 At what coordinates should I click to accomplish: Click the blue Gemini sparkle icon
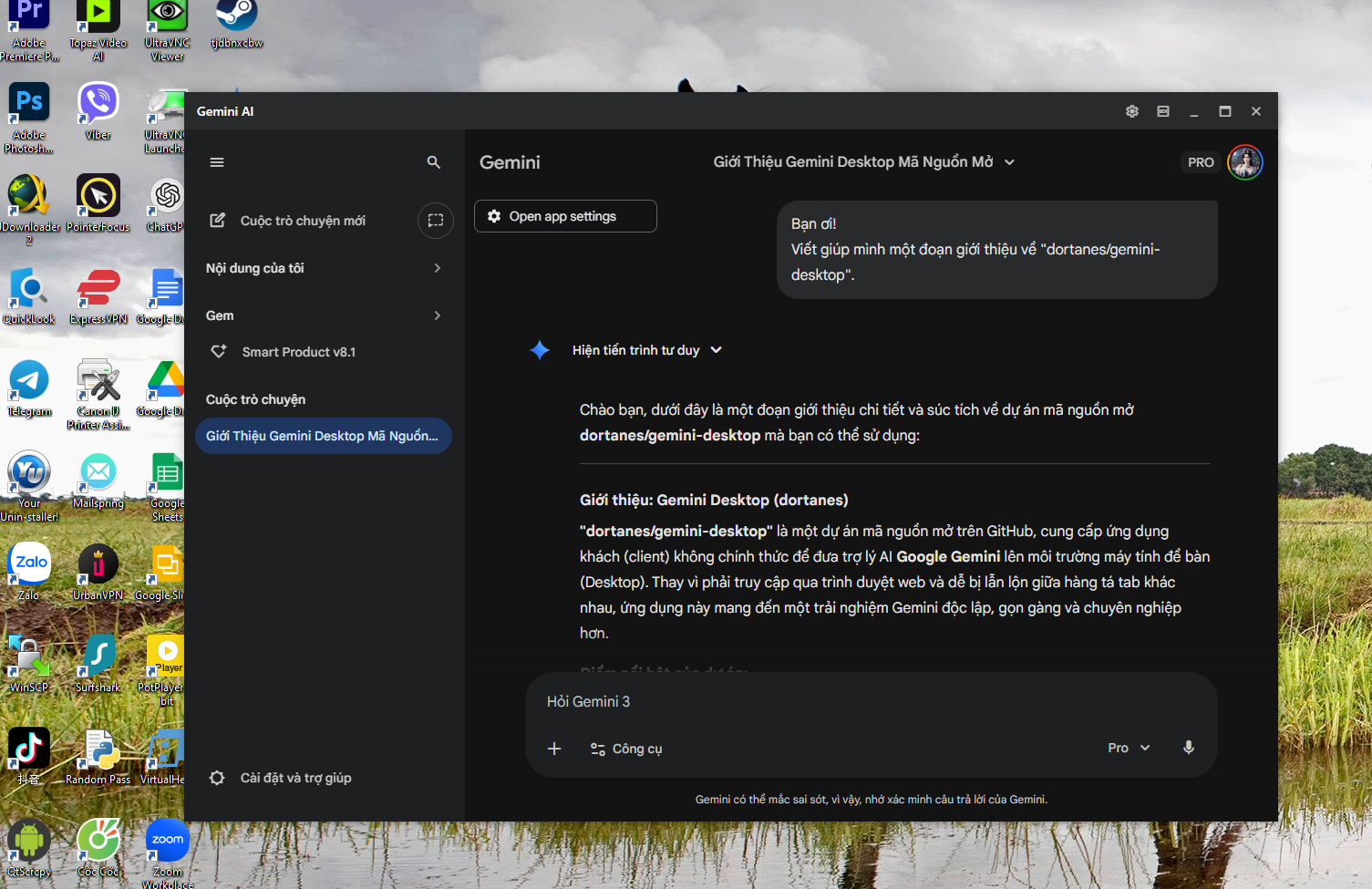click(x=540, y=350)
